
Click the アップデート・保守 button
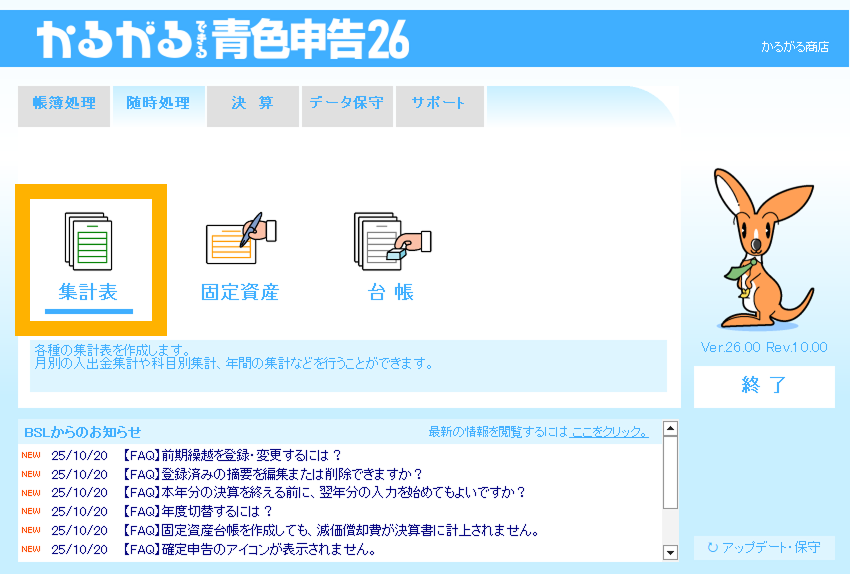pyautogui.click(x=764, y=548)
